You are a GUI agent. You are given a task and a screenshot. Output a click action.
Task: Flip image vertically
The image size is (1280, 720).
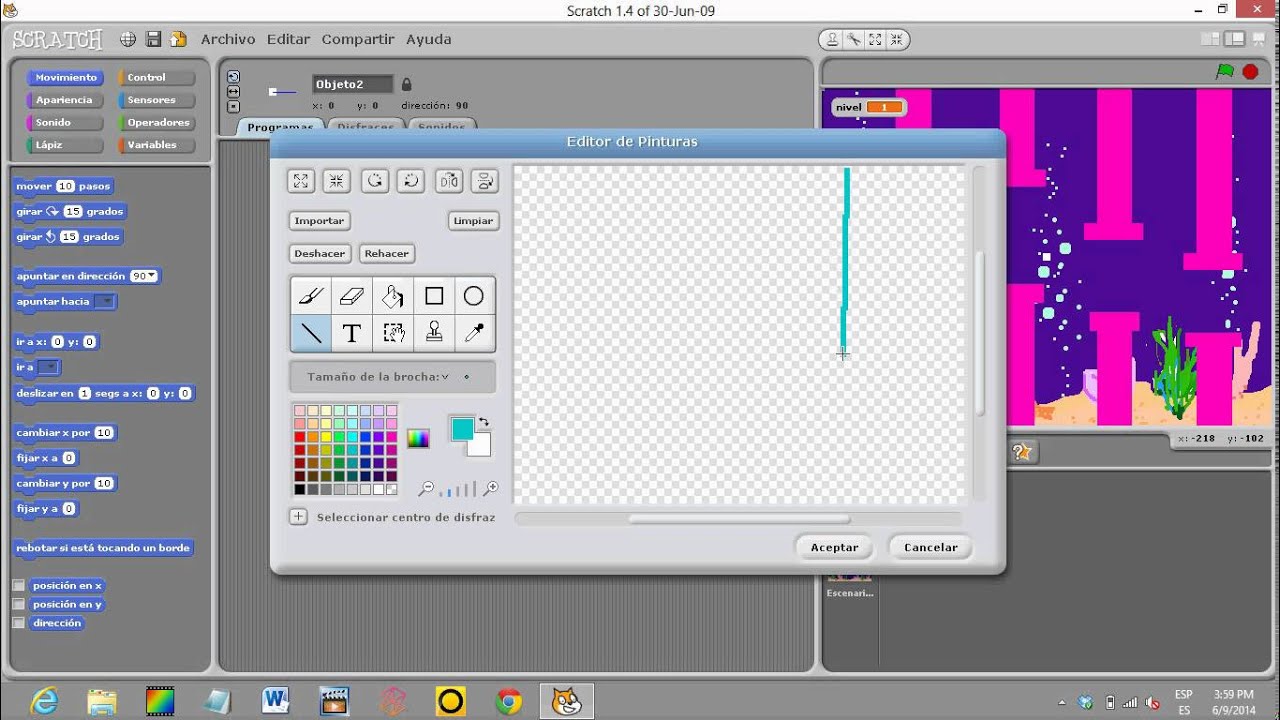coord(484,181)
